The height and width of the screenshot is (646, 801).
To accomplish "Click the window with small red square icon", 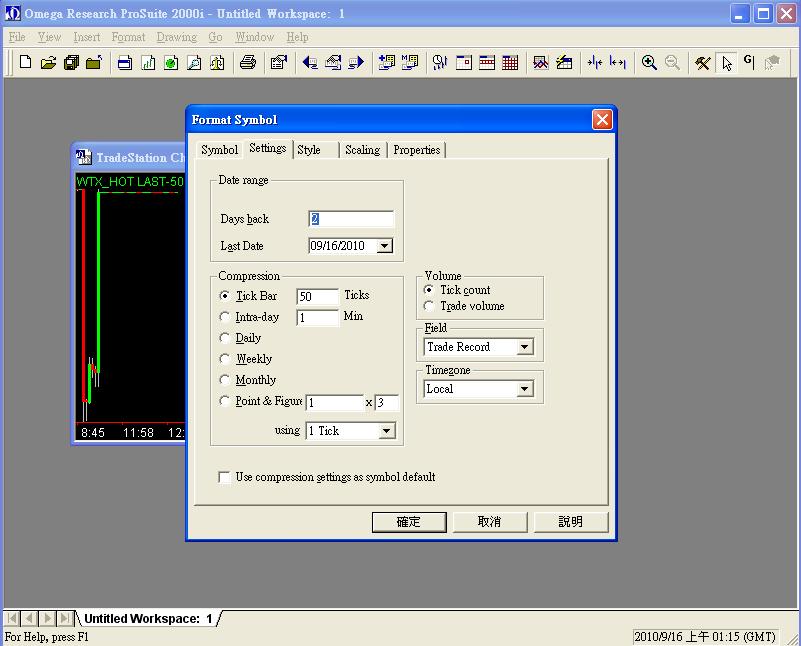I will coord(463,62).
